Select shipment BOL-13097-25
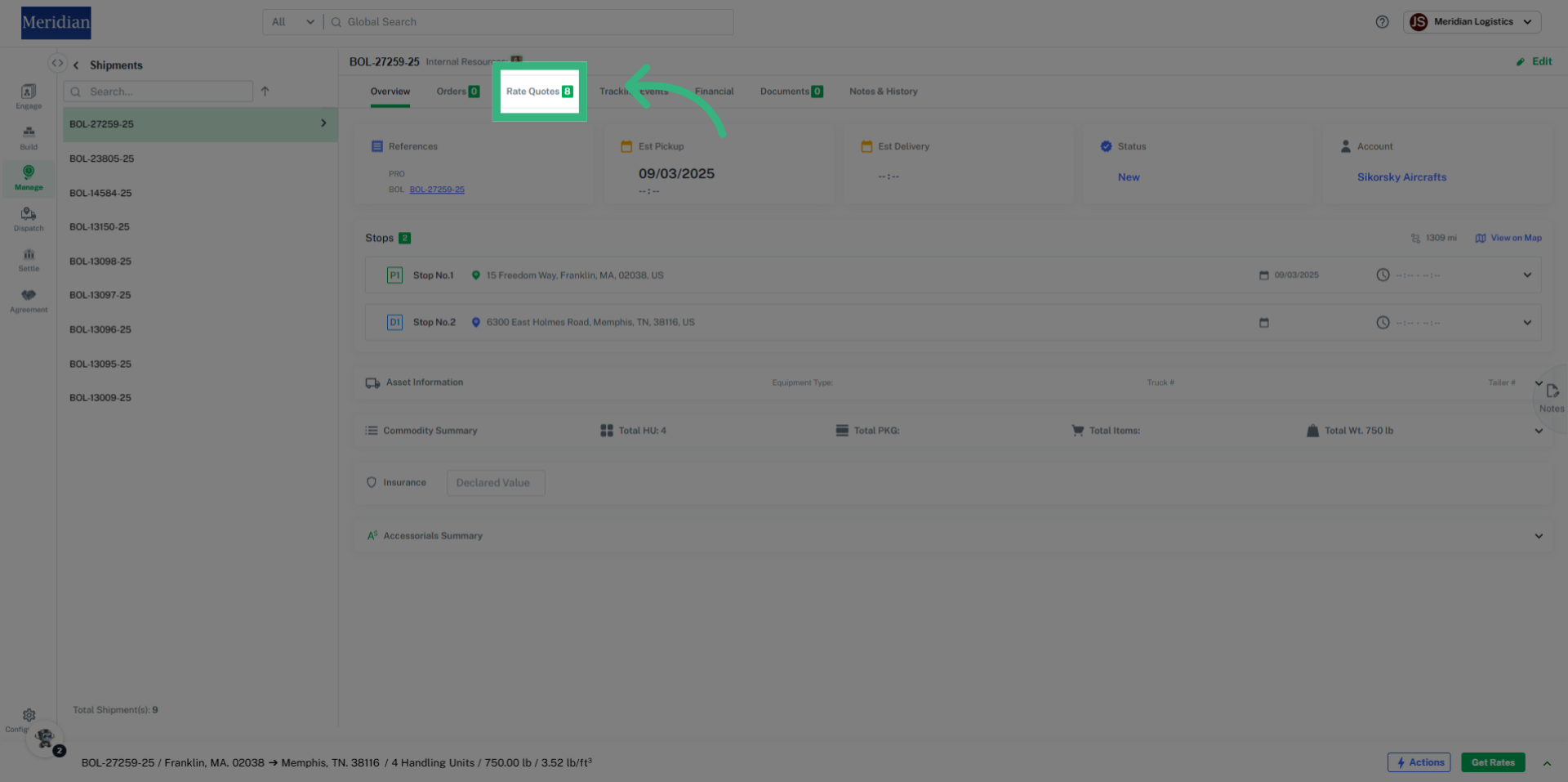The image size is (1568, 782). click(200, 295)
